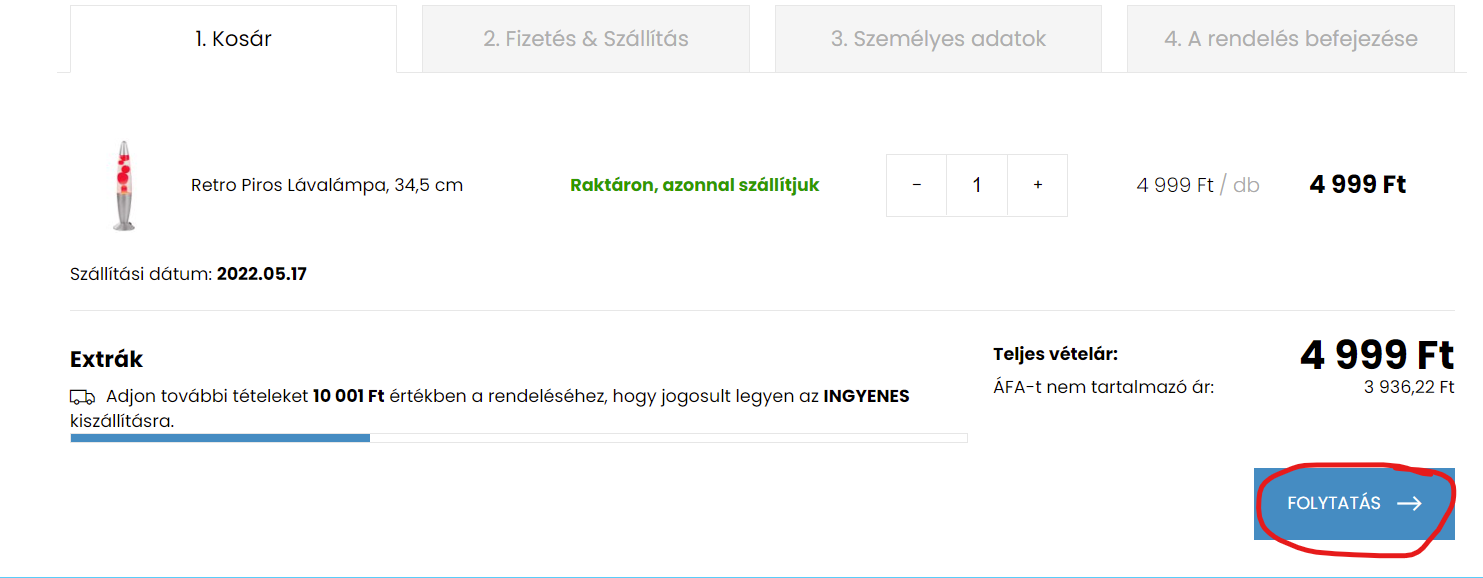Click the delivery truck icon under Extrák
The height and width of the screenshot is (578, 1483).
(x=83, y=397)
